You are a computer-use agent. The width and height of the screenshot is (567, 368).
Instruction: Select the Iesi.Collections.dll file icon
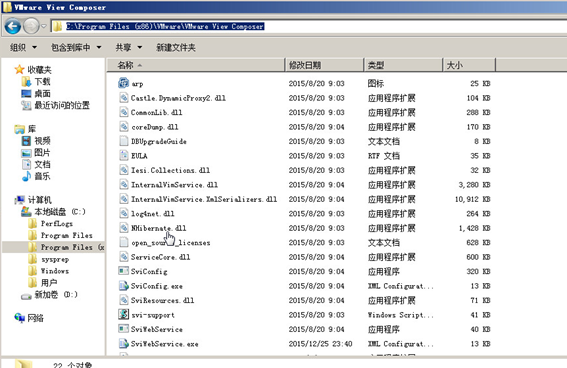tap(124, 170)
